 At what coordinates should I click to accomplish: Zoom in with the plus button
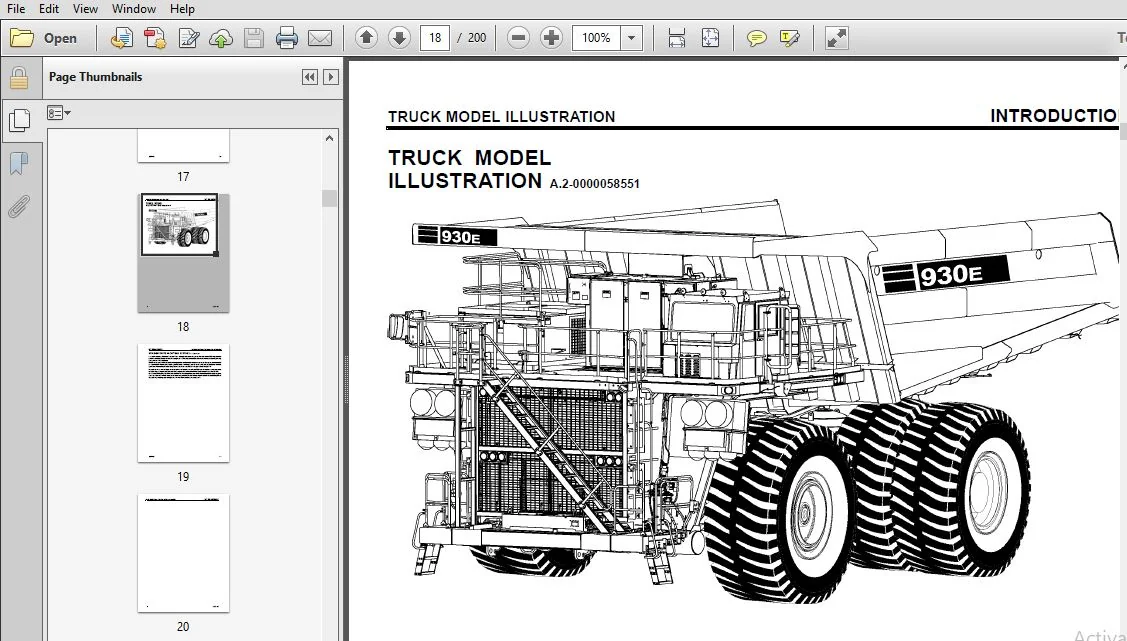pyautogui.click(x=551, y=37)
